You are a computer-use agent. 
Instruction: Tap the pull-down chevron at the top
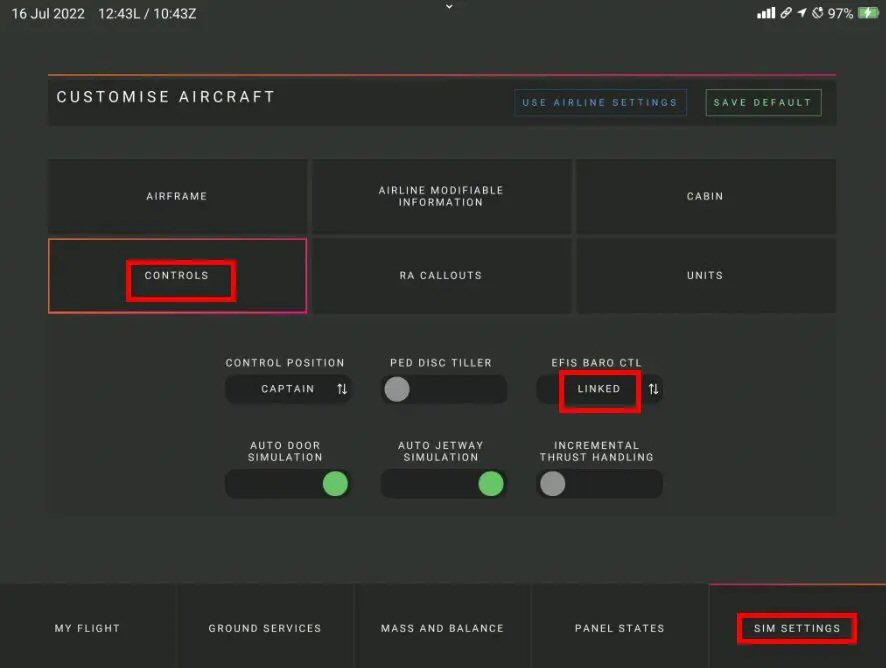coord(449,7)
